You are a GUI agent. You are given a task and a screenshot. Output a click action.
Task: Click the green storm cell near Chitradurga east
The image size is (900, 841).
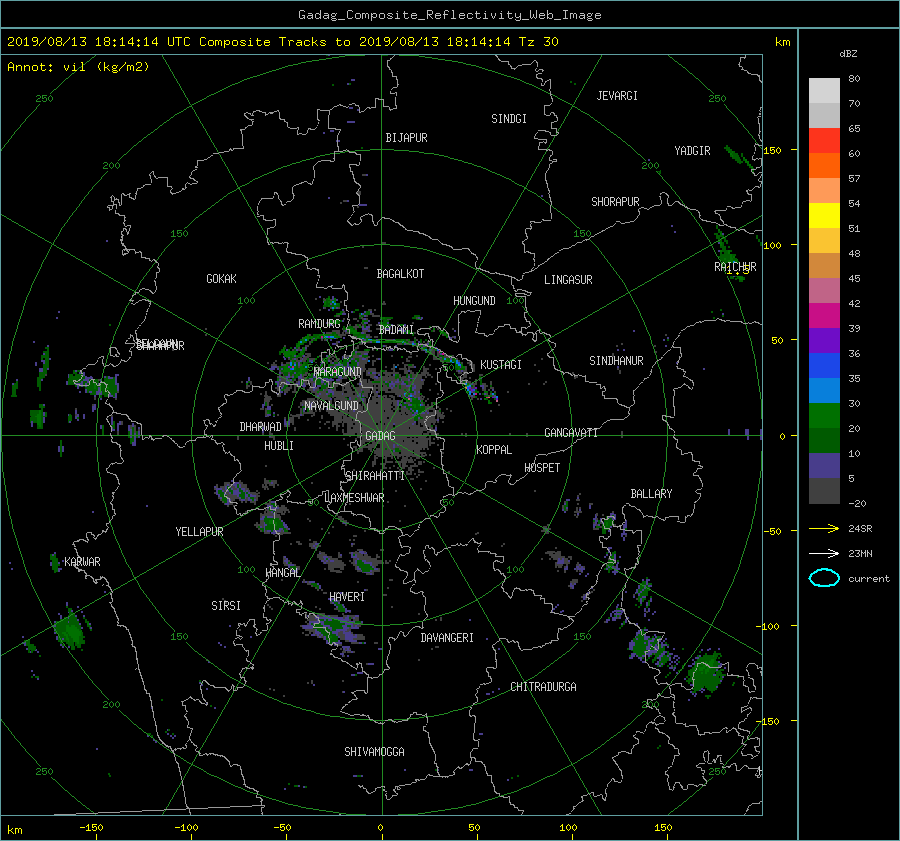click(705, 674)
